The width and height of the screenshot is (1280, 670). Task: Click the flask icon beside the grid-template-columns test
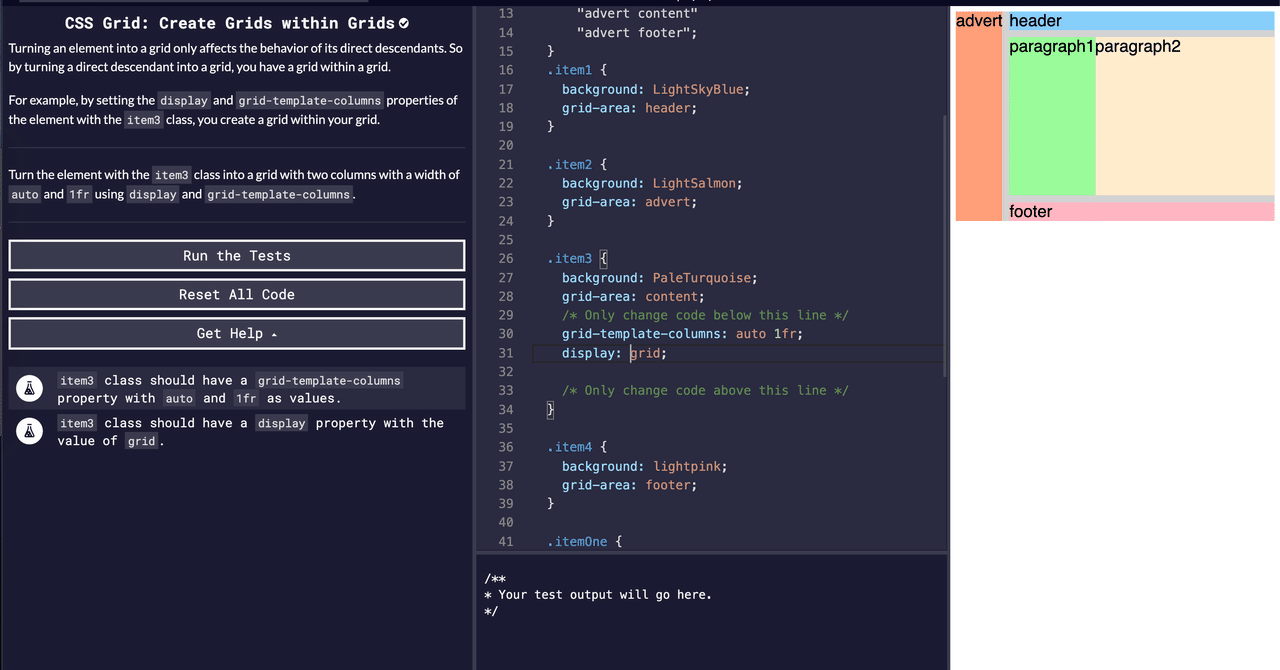[29, 388]
